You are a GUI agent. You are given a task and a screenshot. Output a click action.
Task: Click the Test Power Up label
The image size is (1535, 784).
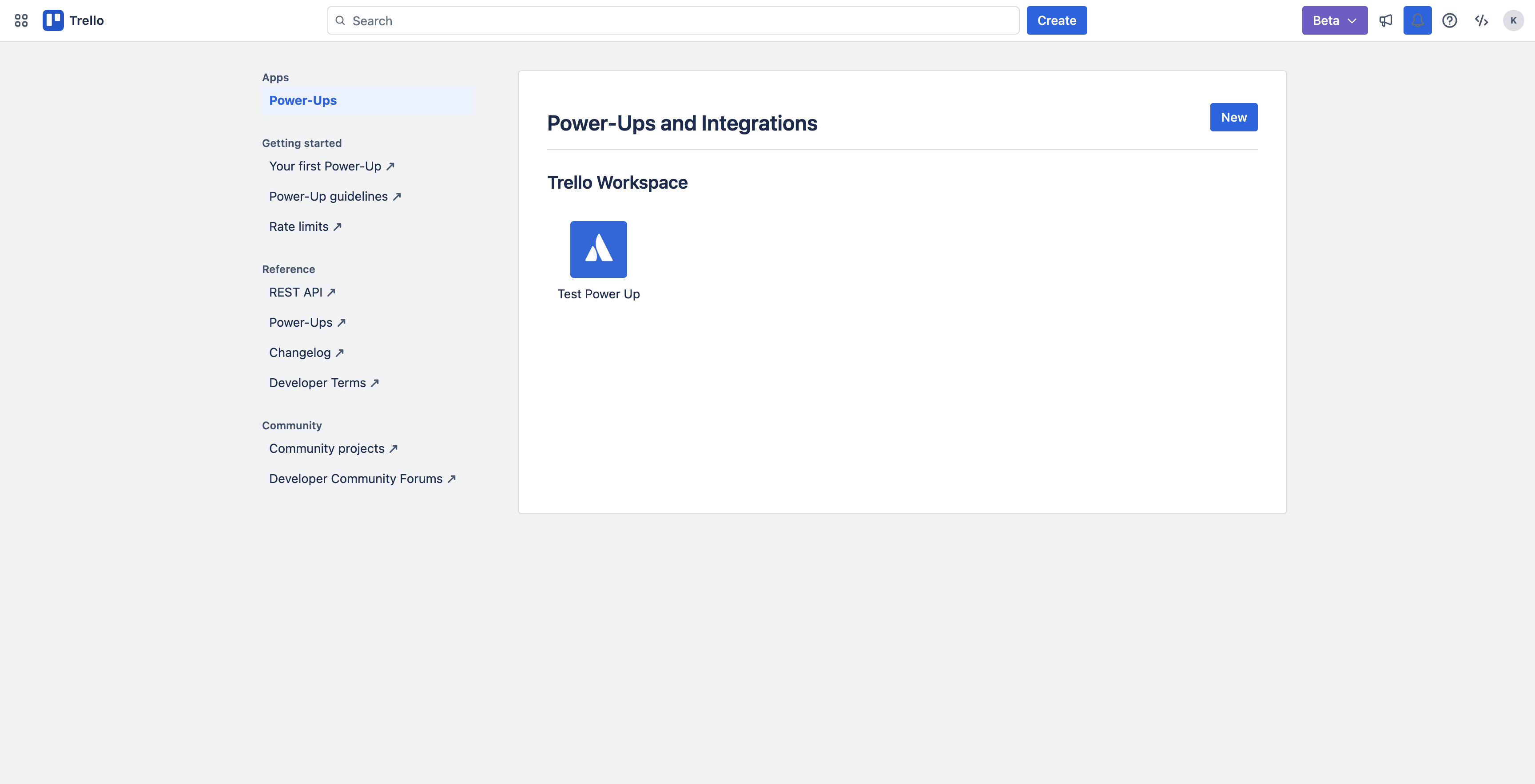598,294
